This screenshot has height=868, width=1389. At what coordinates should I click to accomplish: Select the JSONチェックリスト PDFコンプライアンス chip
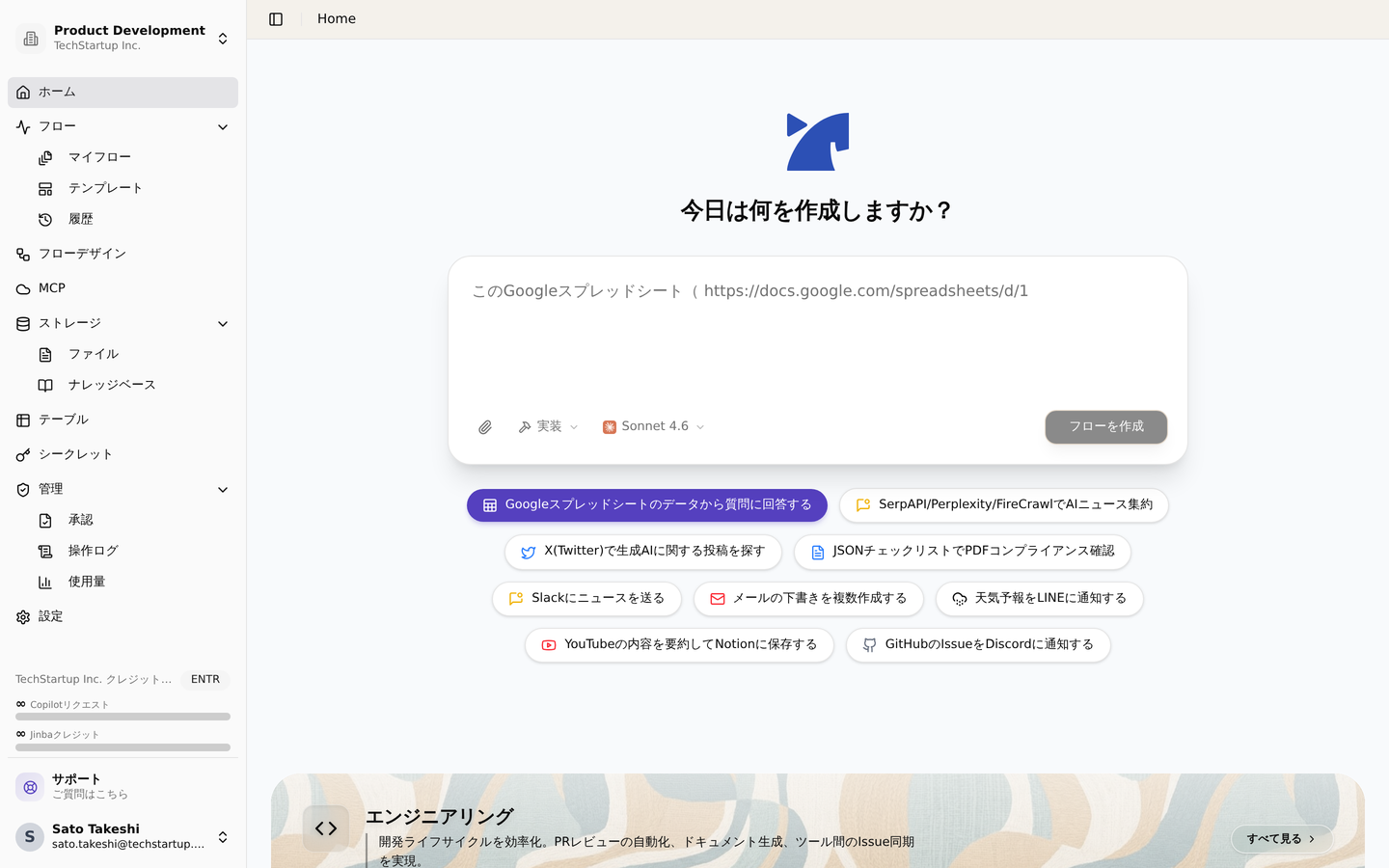click(x=963, y=552)
